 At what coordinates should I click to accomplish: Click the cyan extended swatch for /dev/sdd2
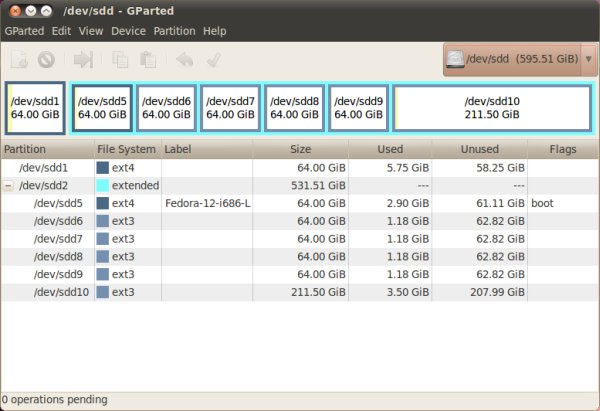point(103,186)
